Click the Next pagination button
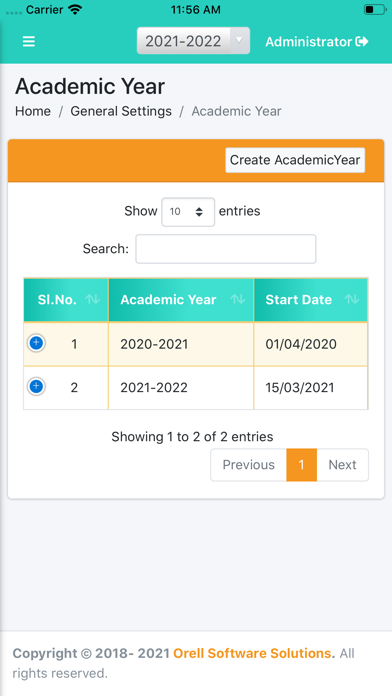392x696 pixels. (342, 465)
